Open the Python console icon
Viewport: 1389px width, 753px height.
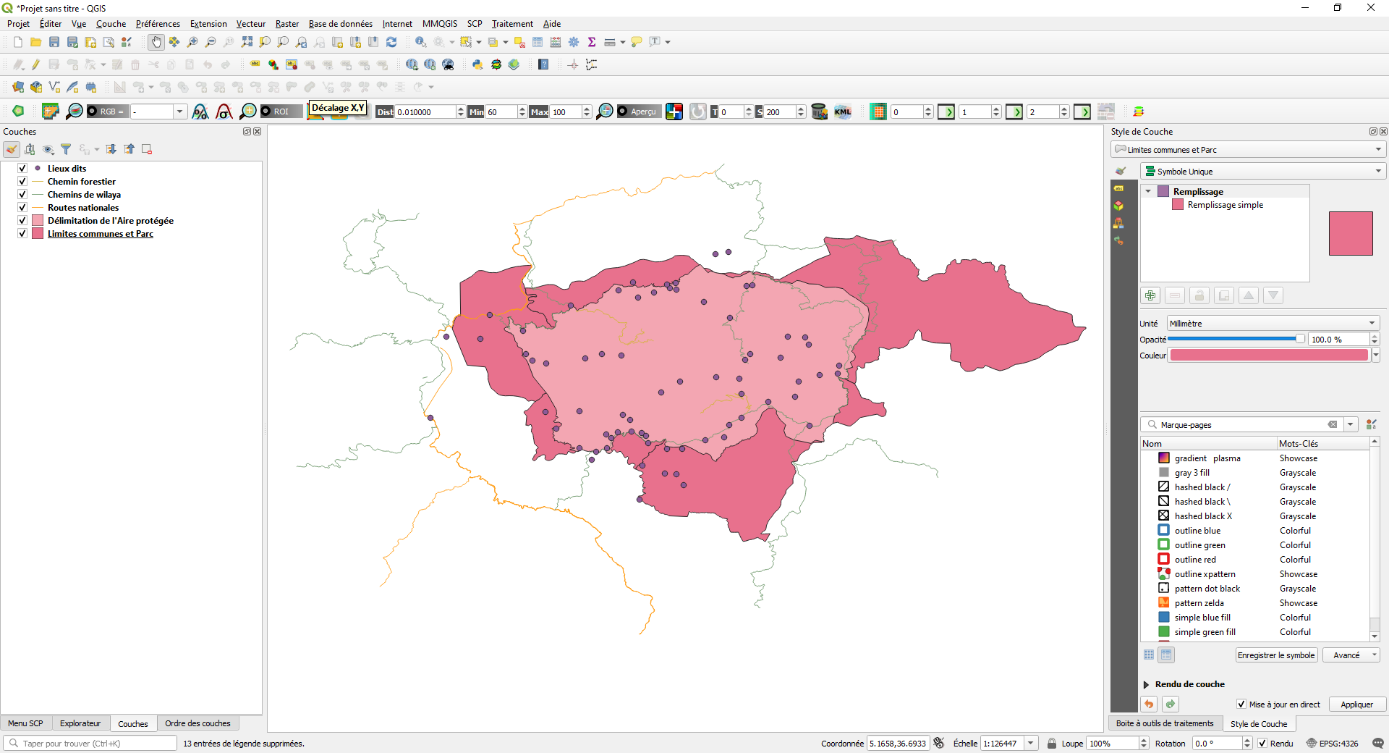click(x=477, y=64)
